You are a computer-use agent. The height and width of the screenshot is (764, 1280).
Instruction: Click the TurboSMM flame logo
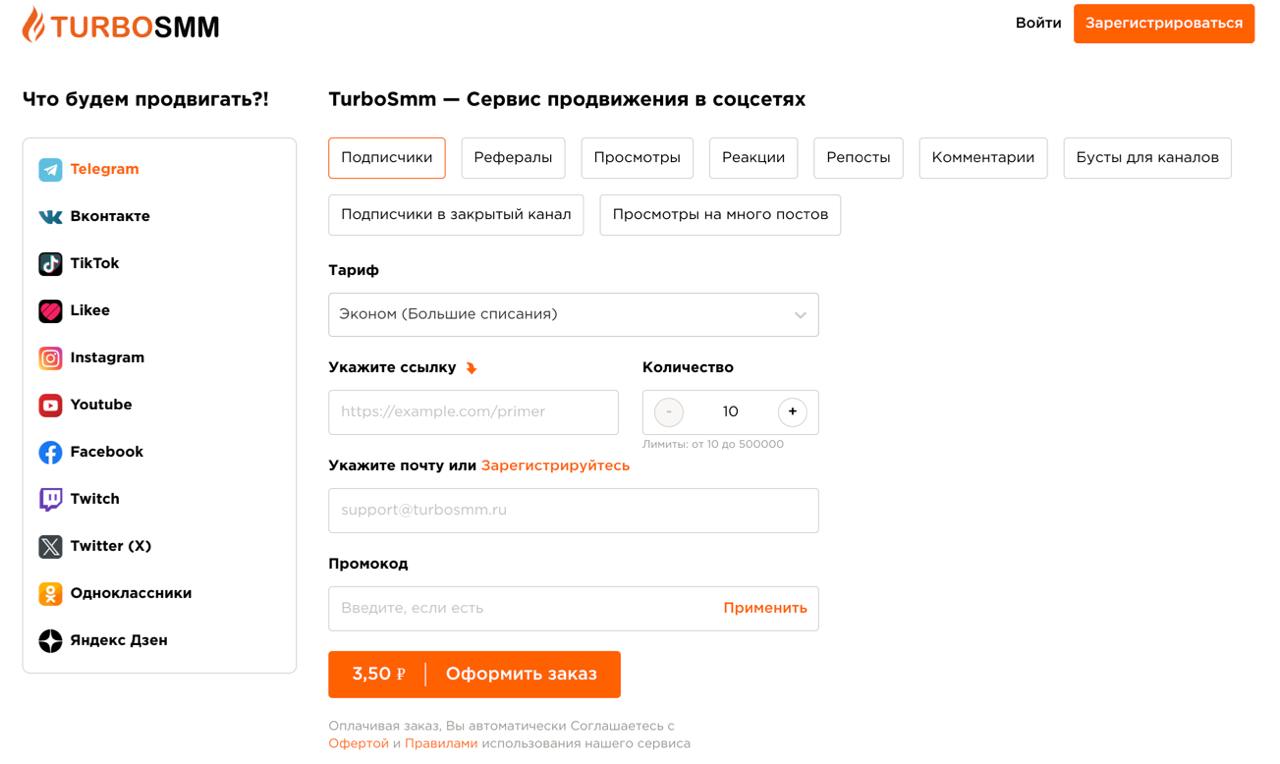tap(121, 25)
